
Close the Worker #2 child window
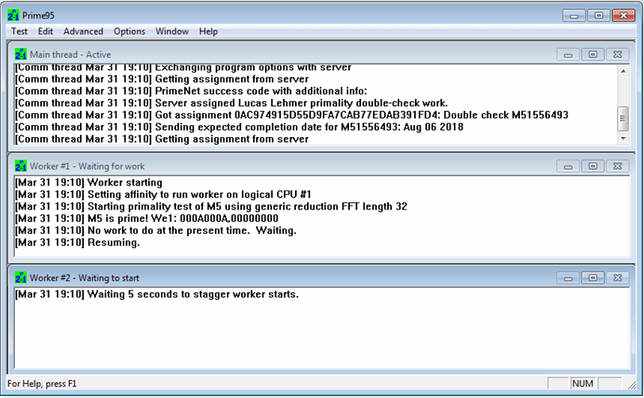click(617, 278)
